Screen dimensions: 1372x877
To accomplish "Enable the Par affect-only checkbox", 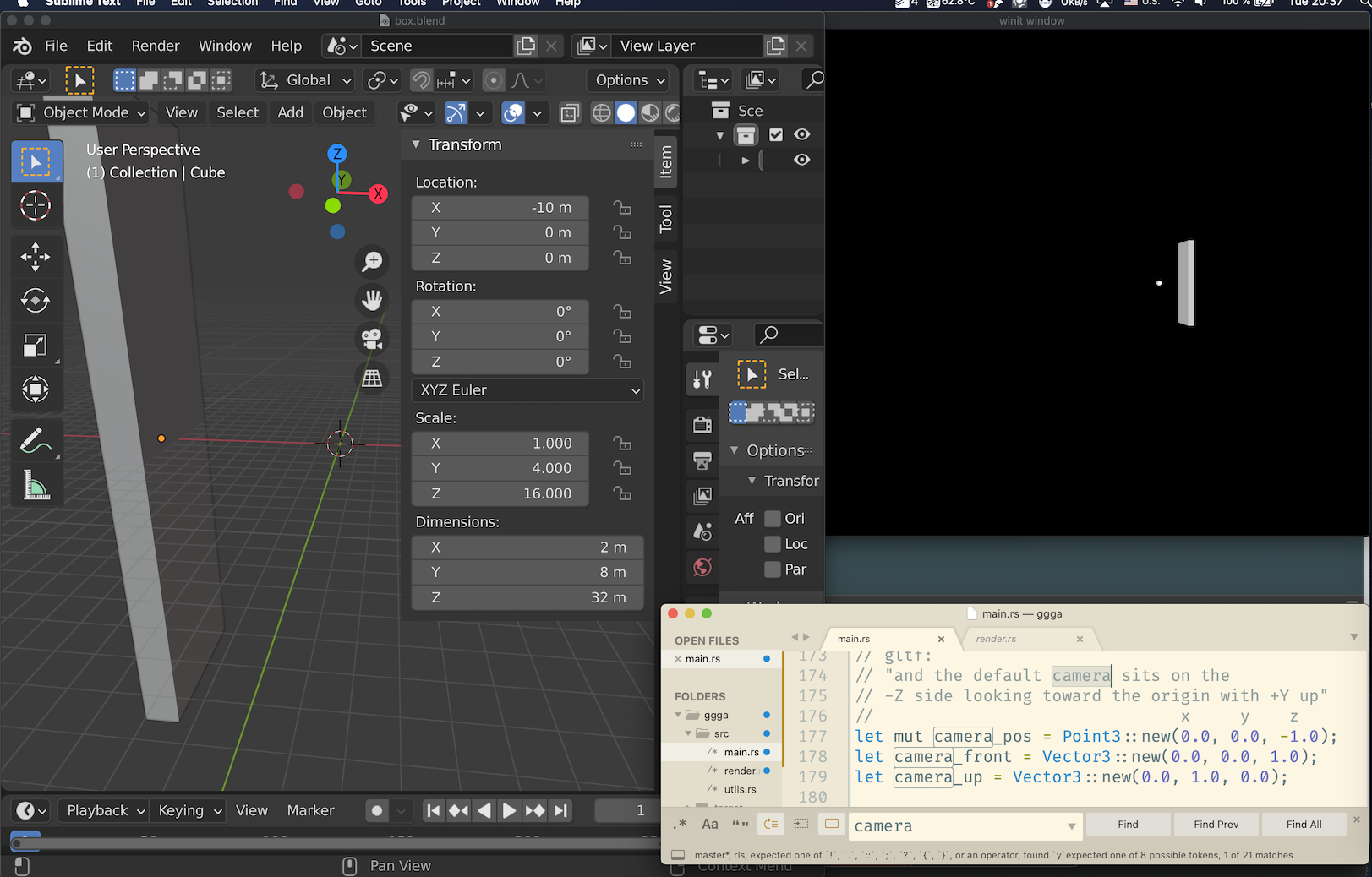I will pos(773,569).
